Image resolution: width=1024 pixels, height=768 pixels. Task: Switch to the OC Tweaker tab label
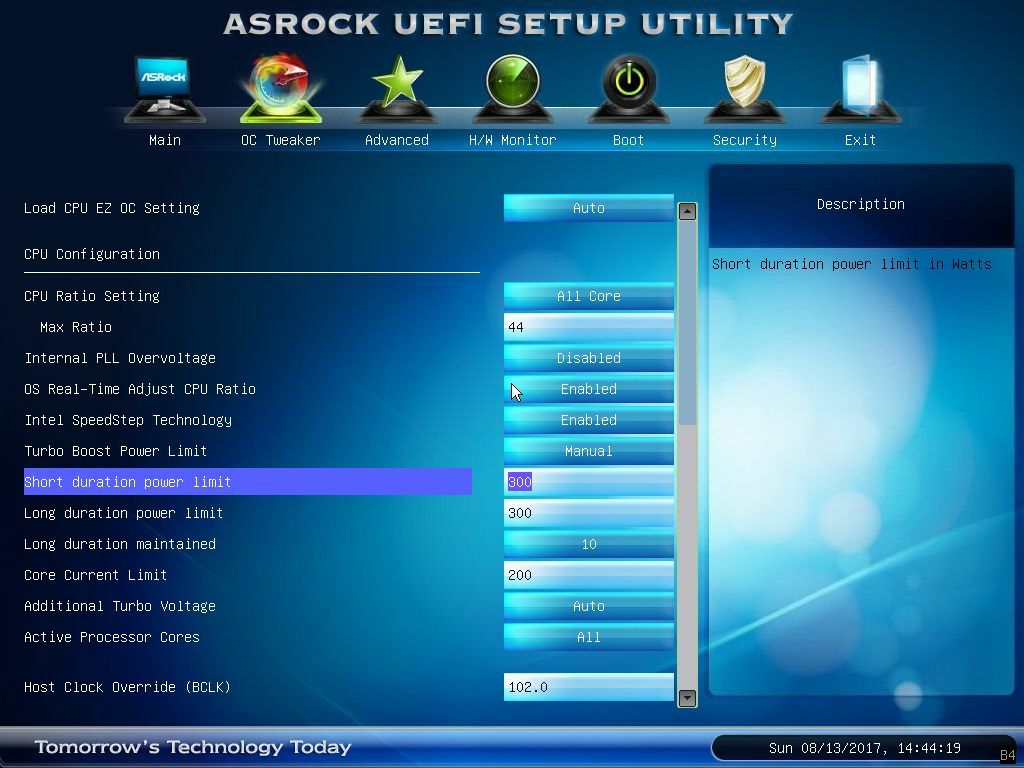click(x=281, y=140)
